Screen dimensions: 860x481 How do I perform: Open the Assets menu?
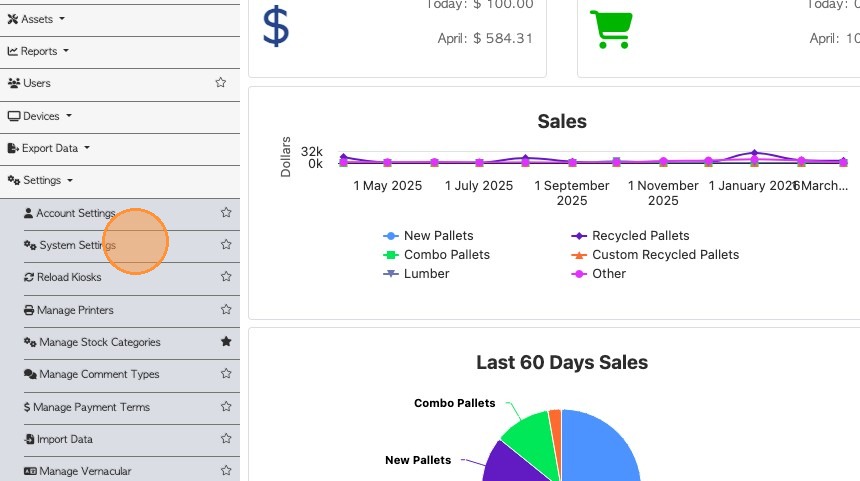click(x=36, y=18)
